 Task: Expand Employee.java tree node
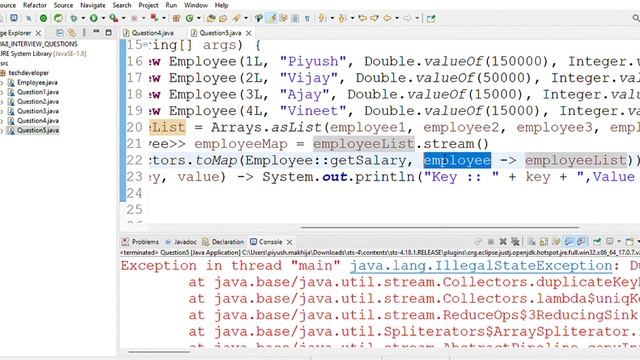[x=2, y=83]
